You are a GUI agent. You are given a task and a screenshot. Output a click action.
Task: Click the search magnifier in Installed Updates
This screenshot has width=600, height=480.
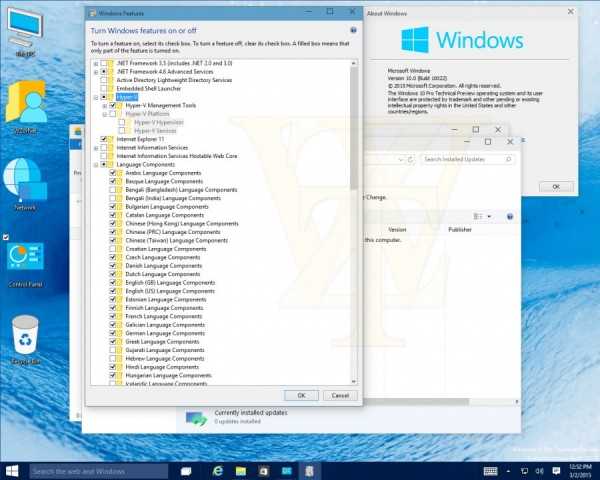click(x=509, y=159)
